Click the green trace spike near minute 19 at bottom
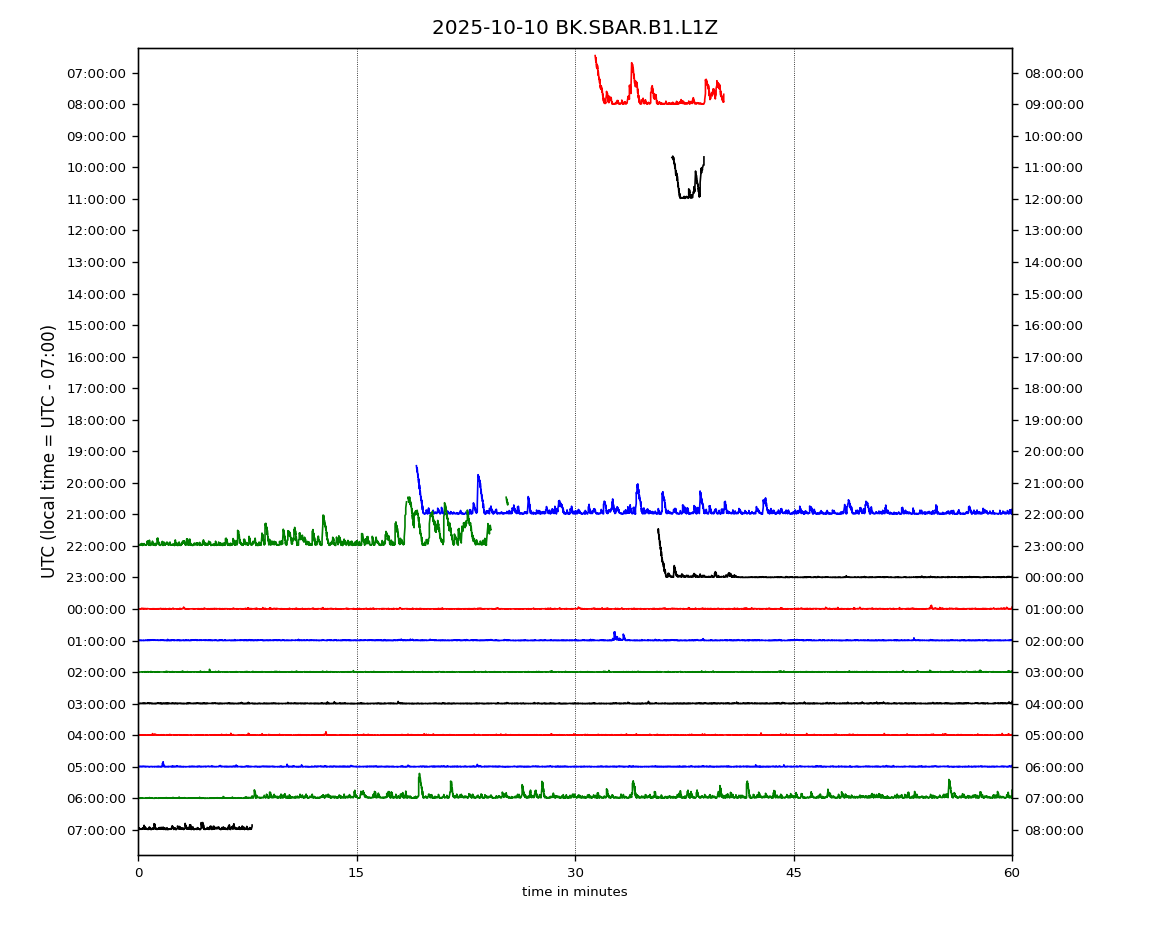The image size is (1150, 950). 419,778
